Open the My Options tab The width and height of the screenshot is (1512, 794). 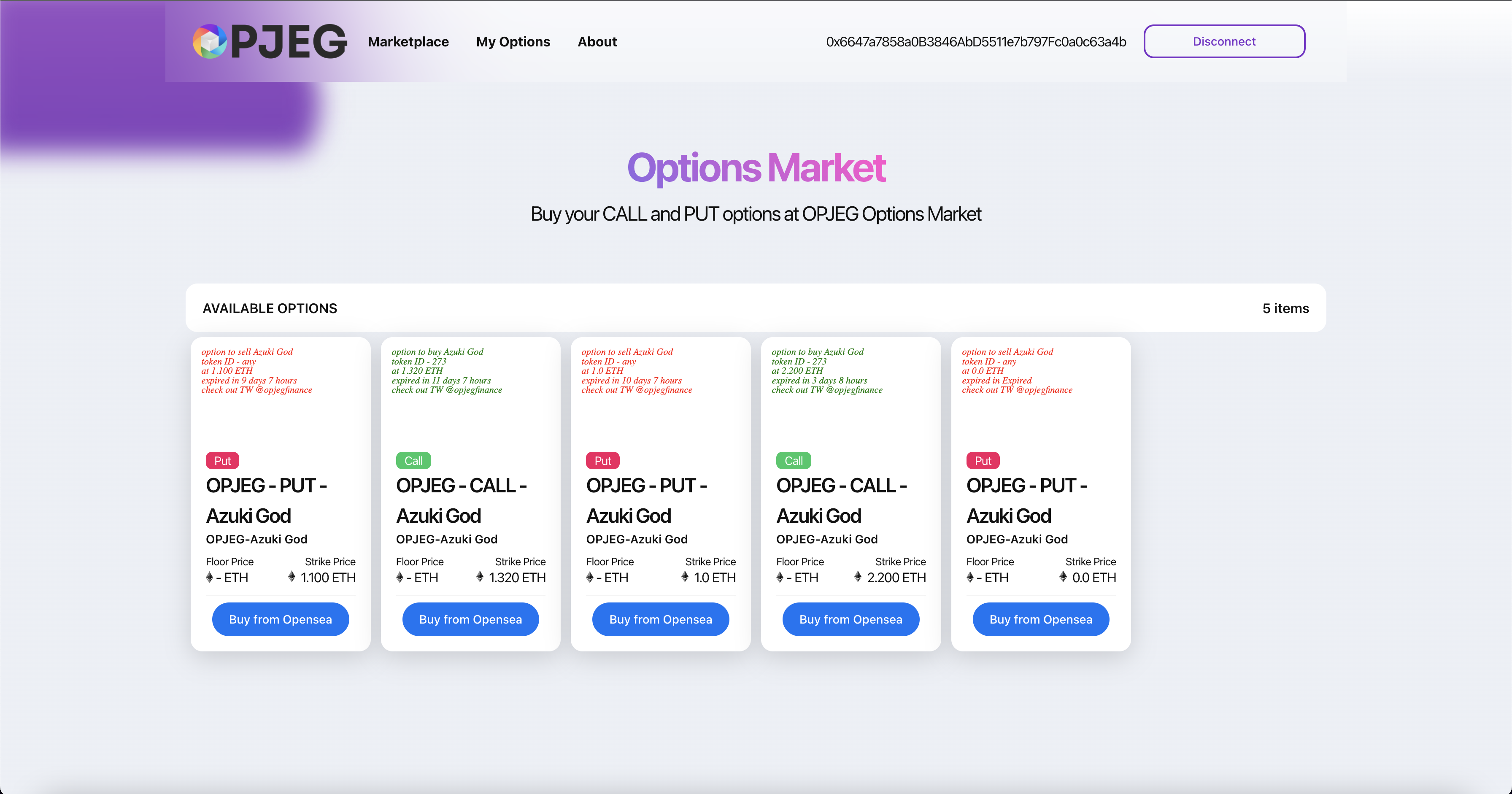[x=513, y=41]
